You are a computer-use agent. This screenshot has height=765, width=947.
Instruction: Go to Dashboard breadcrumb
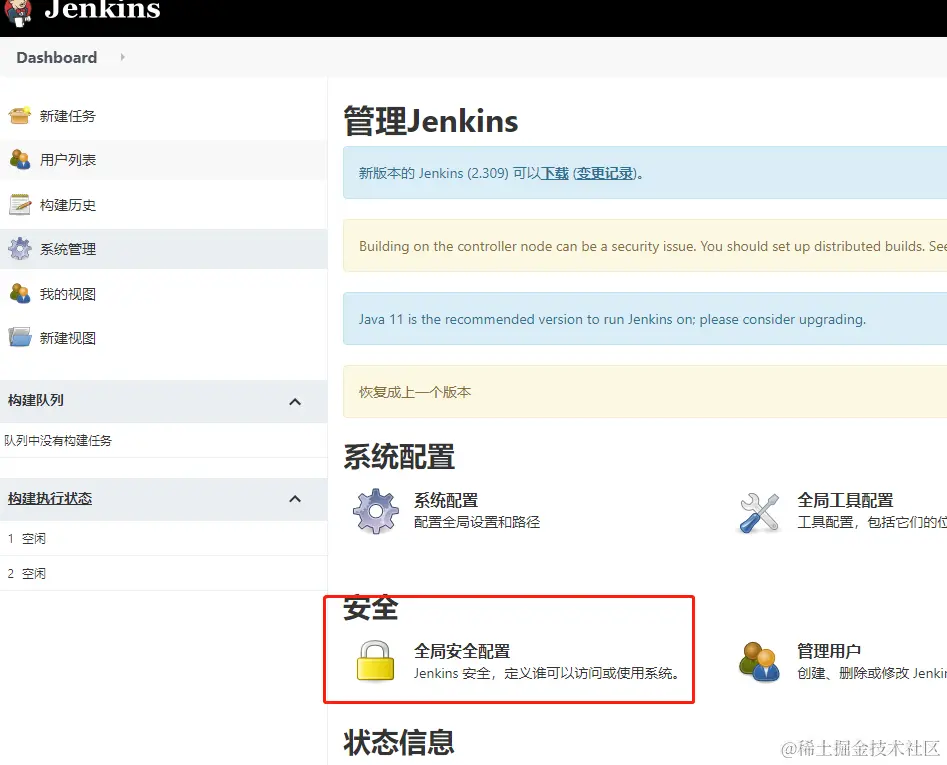[57, 57]
